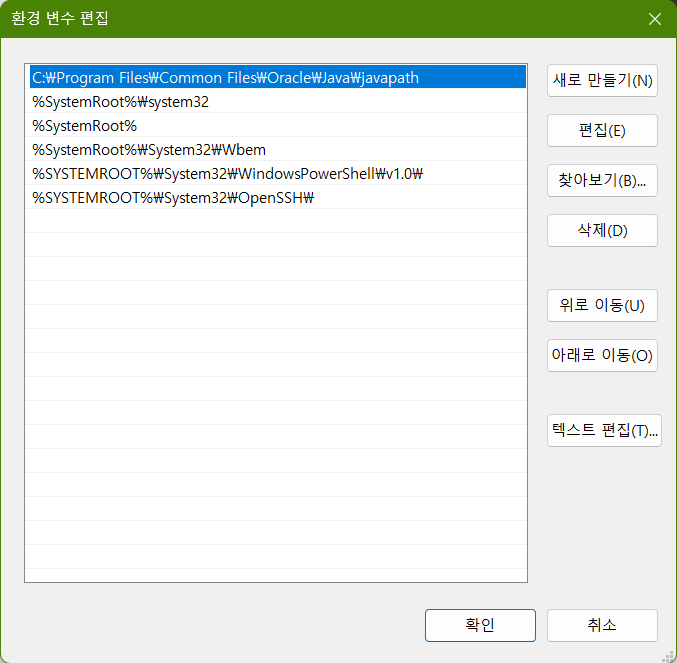The height and width of the screenshot is (663, 677).
Task: Select the %SystemRoot%\system32 entry
Action: (276, 102)
